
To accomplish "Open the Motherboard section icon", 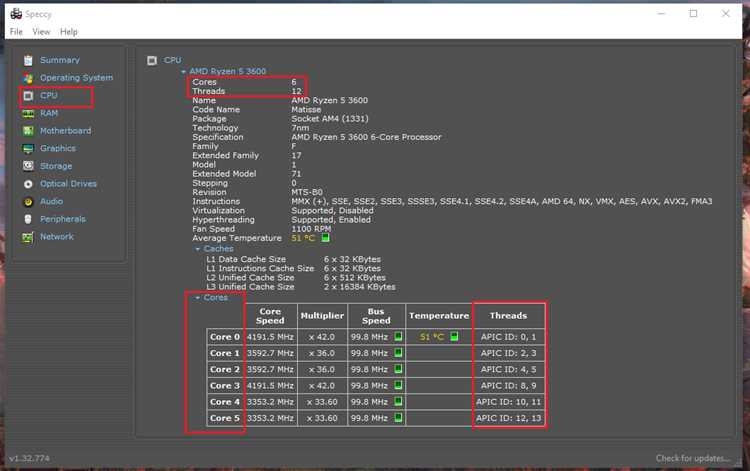I will tap(28, 131).
